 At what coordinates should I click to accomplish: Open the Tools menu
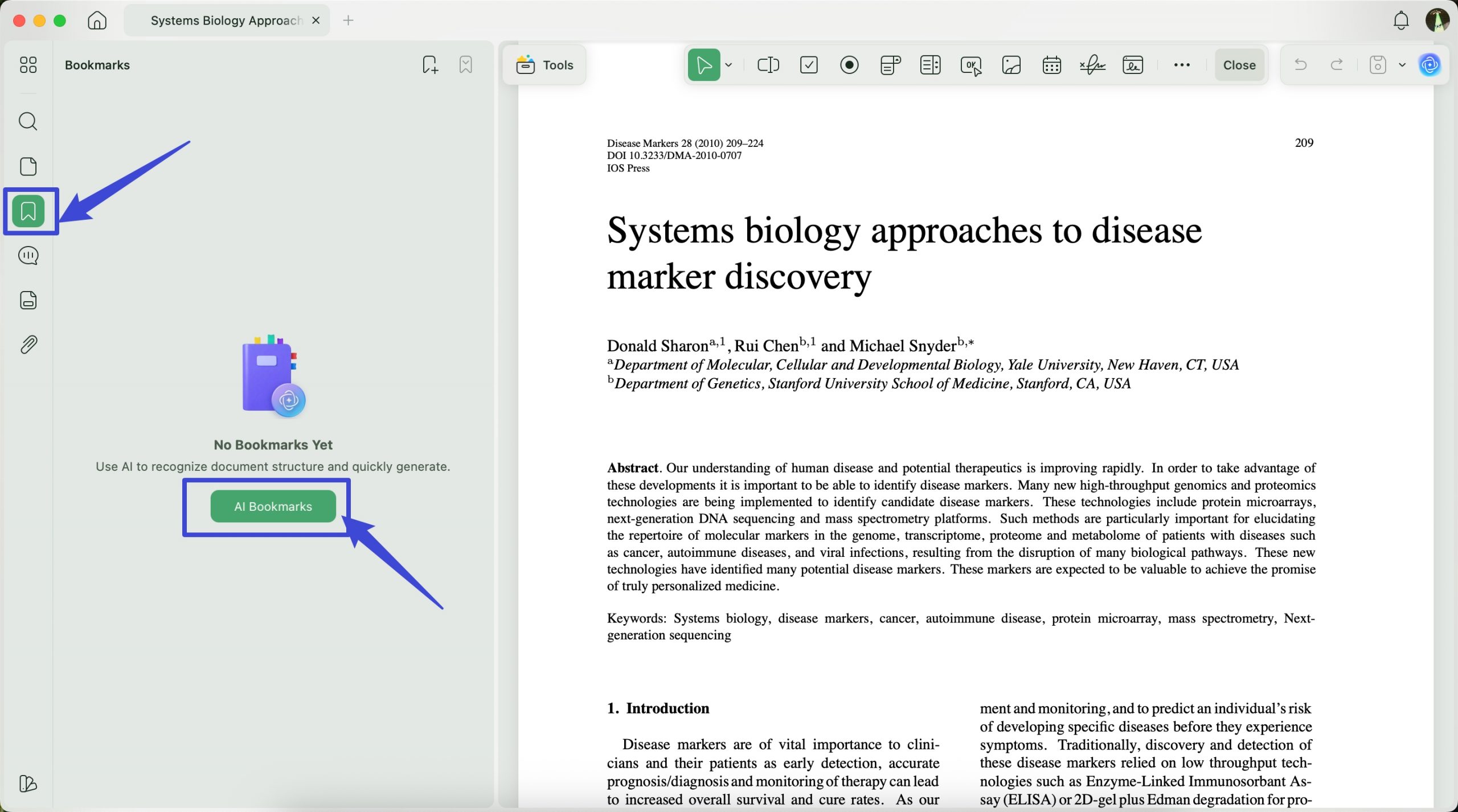(x=544, y=65)
